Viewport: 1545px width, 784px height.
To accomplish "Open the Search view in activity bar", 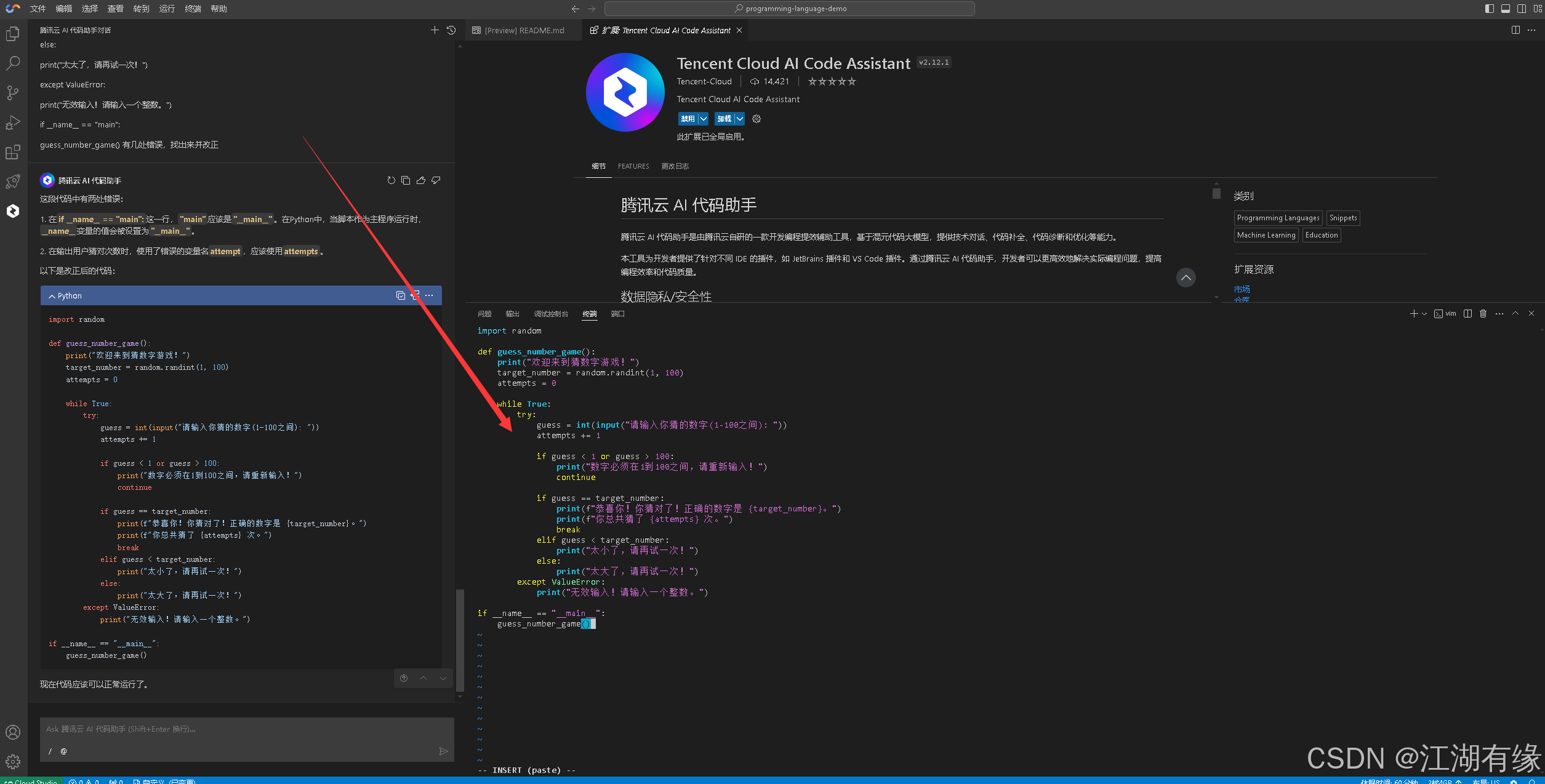I will (13, 63).
